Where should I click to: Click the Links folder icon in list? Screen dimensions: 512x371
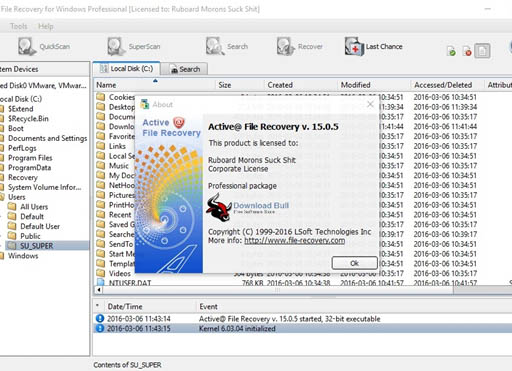pyautogui.click(x=101, y=146)
